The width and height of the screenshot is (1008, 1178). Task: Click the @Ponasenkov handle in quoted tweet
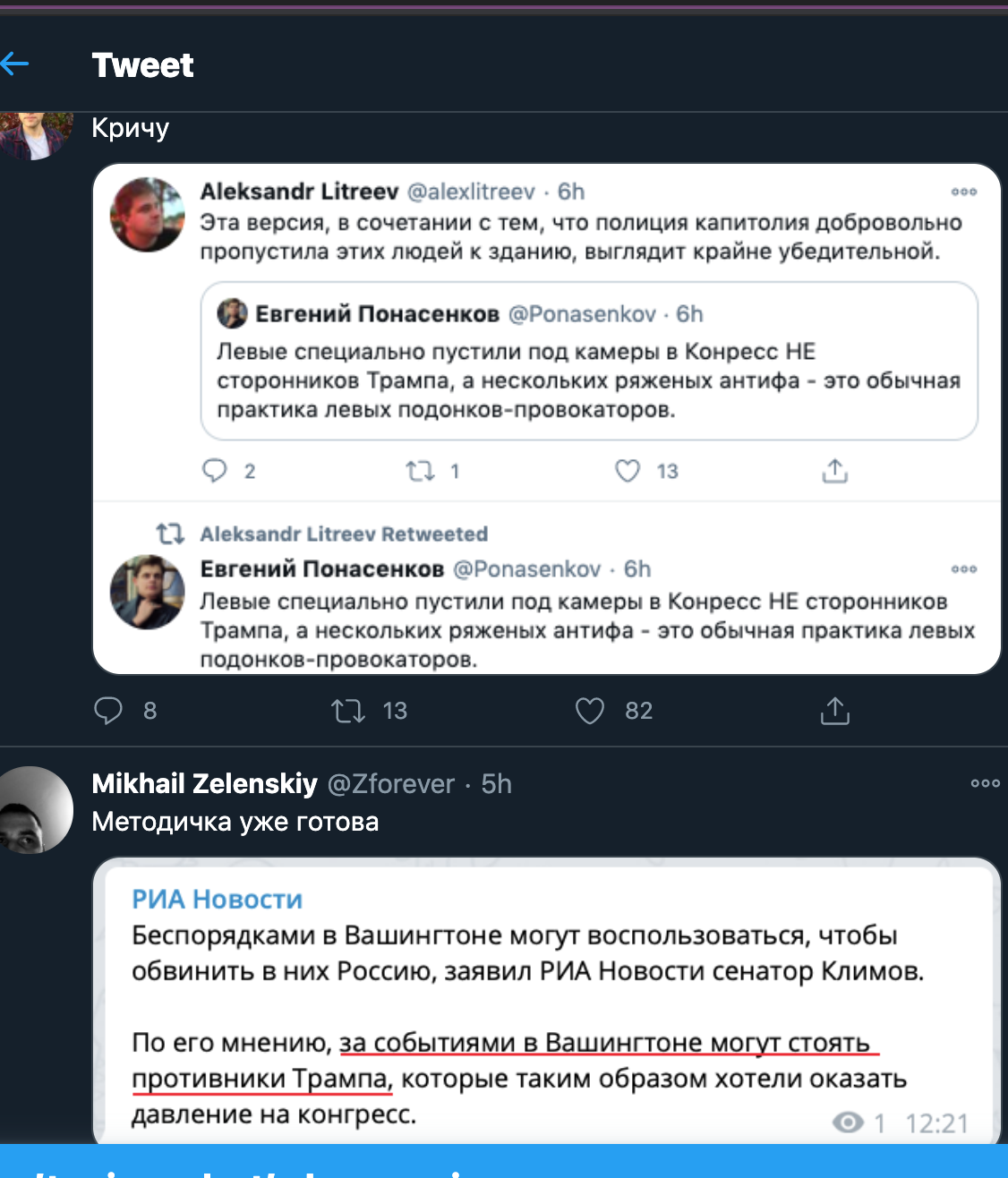pos(582,314)
